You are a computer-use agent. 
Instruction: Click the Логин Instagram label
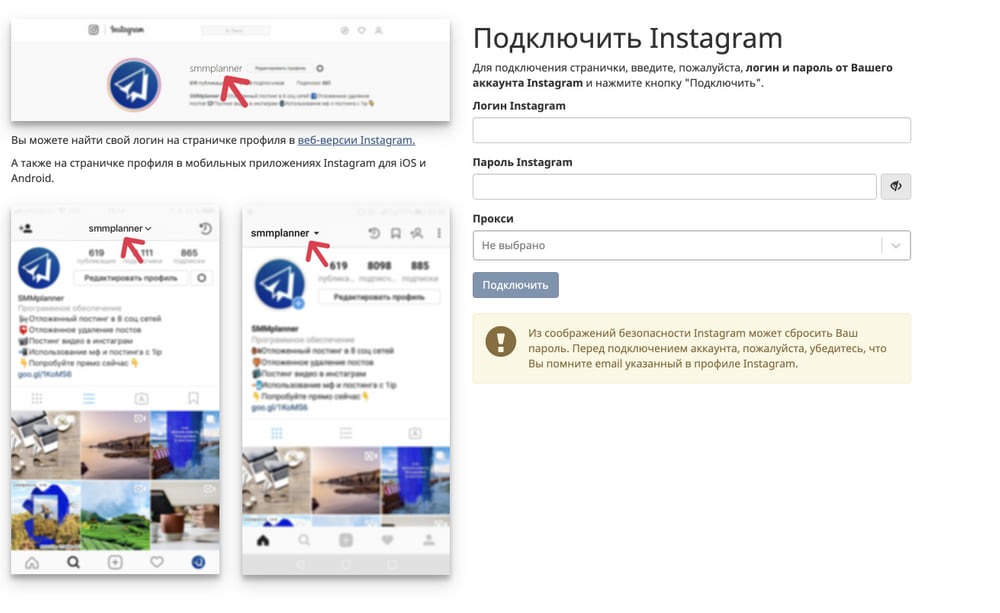pos(519,106)
